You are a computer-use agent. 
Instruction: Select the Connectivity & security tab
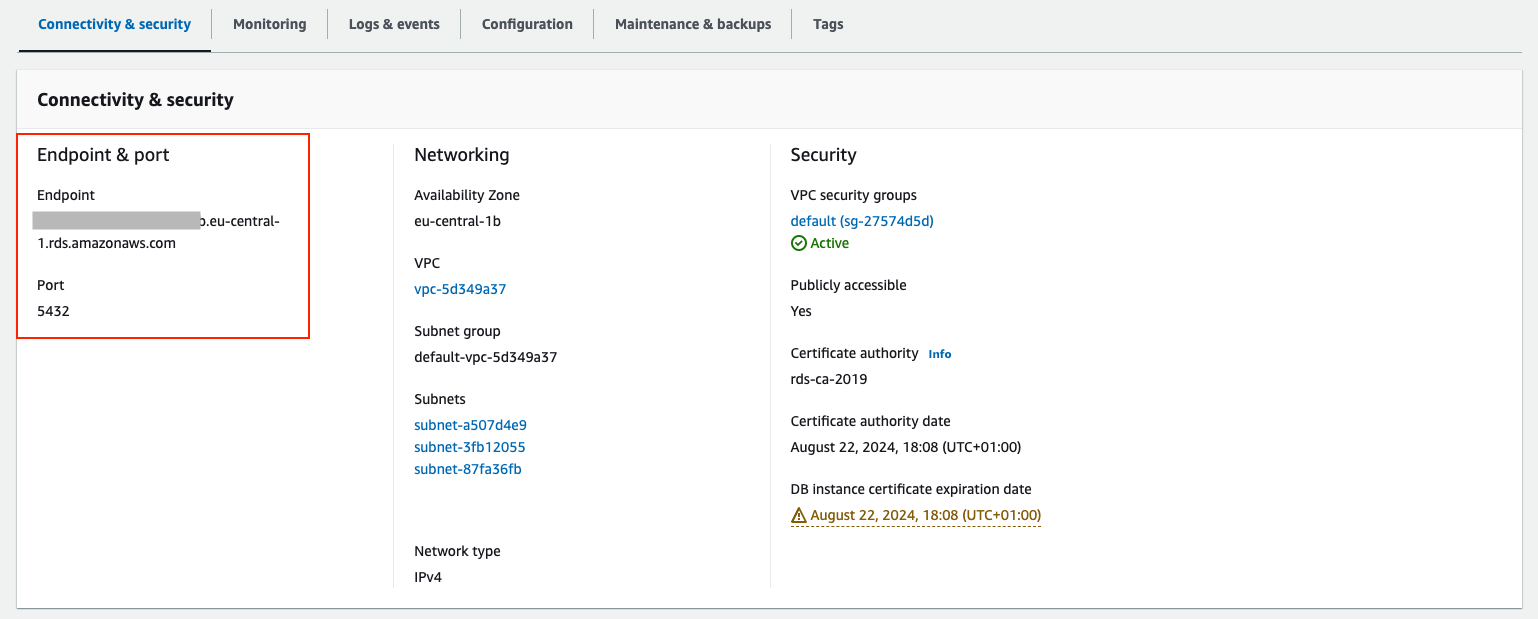113,23
